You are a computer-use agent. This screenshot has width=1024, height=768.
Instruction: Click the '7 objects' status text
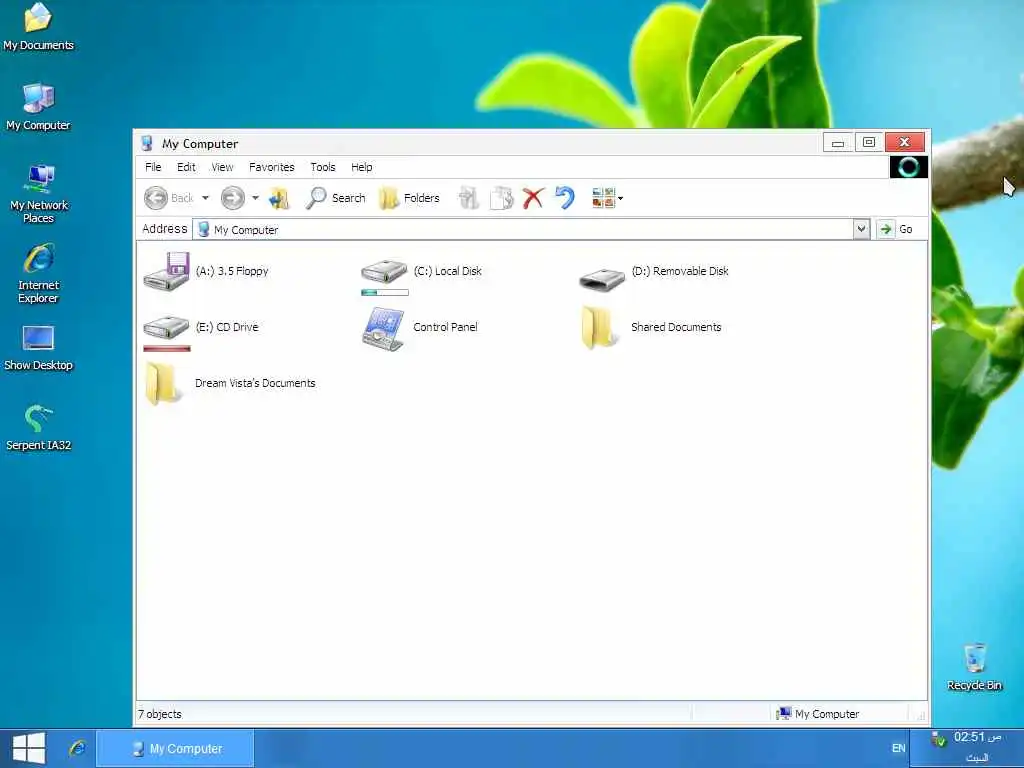point(160,714)
